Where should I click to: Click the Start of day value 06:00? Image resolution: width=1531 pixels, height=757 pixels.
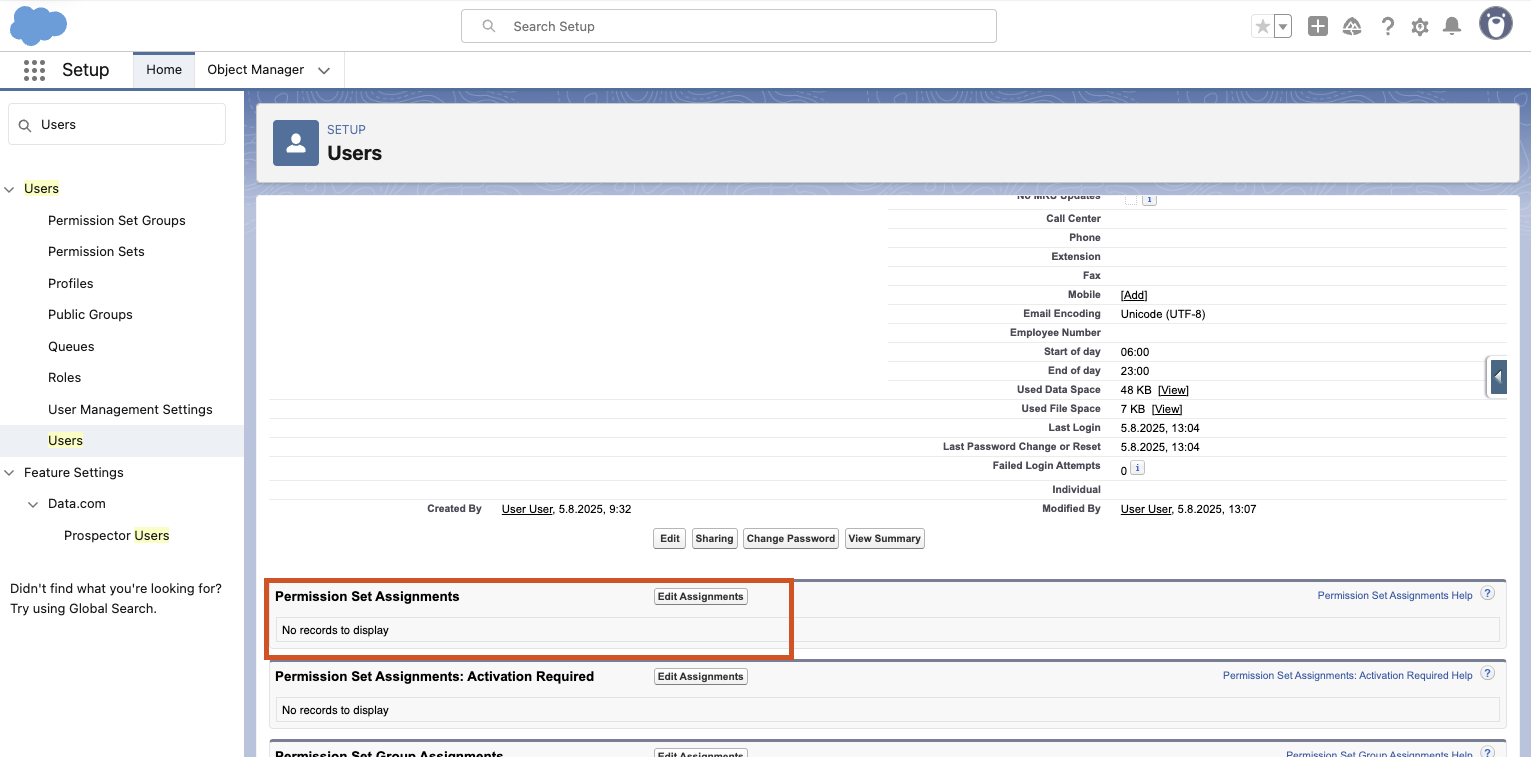click(x=1135, y=352)
